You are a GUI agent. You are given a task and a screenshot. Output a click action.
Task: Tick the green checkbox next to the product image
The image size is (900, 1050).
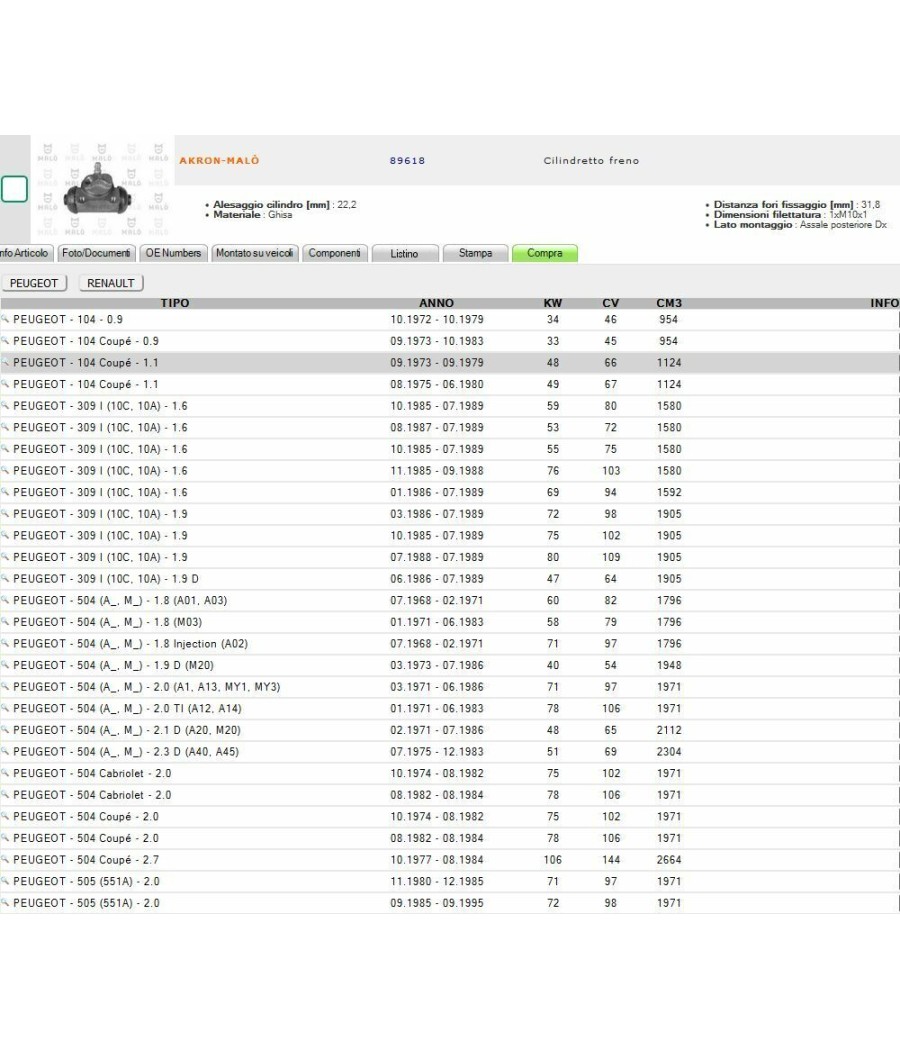click(x=14, y=189)
